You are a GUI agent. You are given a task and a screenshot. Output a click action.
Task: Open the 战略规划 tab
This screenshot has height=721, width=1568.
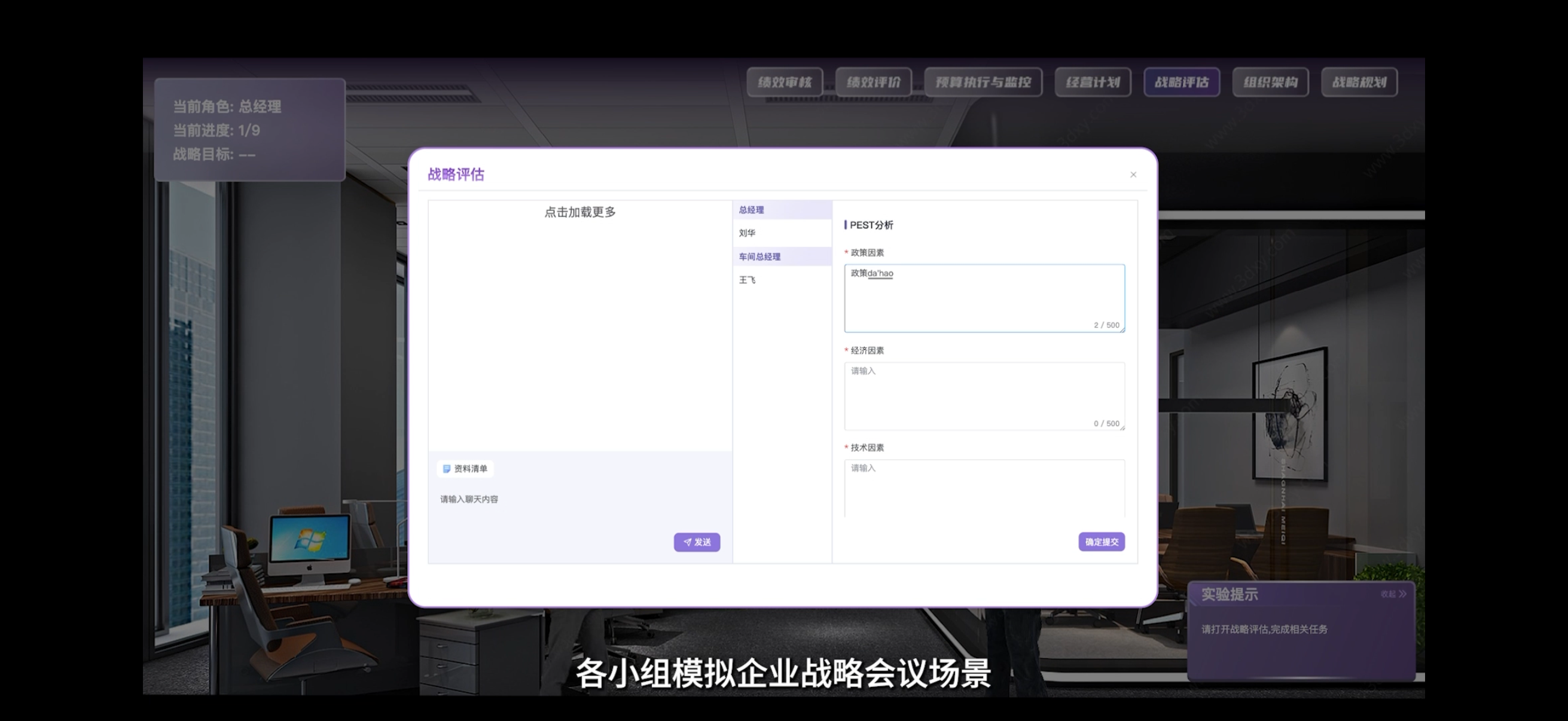pyautogui.click(x=1359, y=82)
